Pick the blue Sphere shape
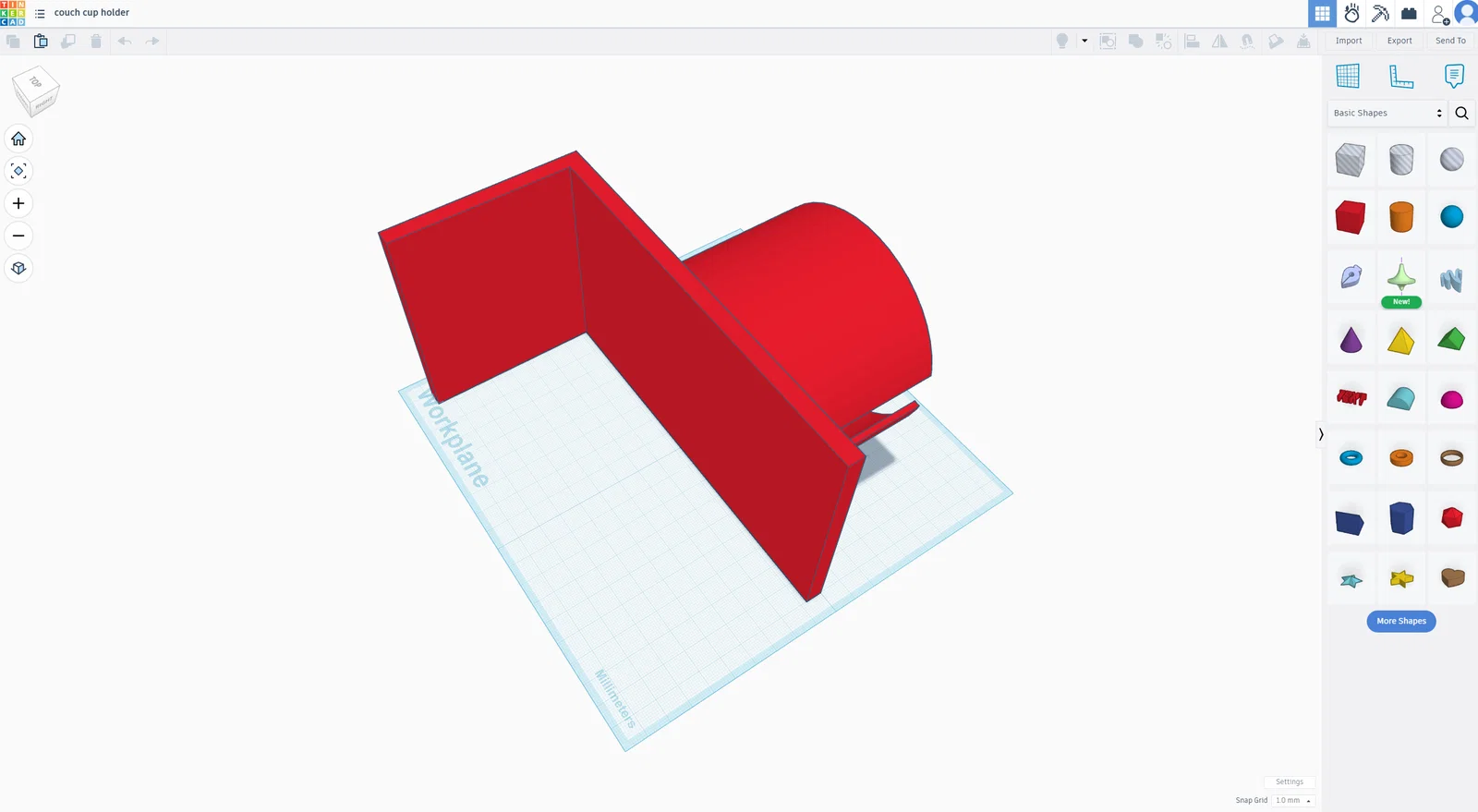 1452,217
